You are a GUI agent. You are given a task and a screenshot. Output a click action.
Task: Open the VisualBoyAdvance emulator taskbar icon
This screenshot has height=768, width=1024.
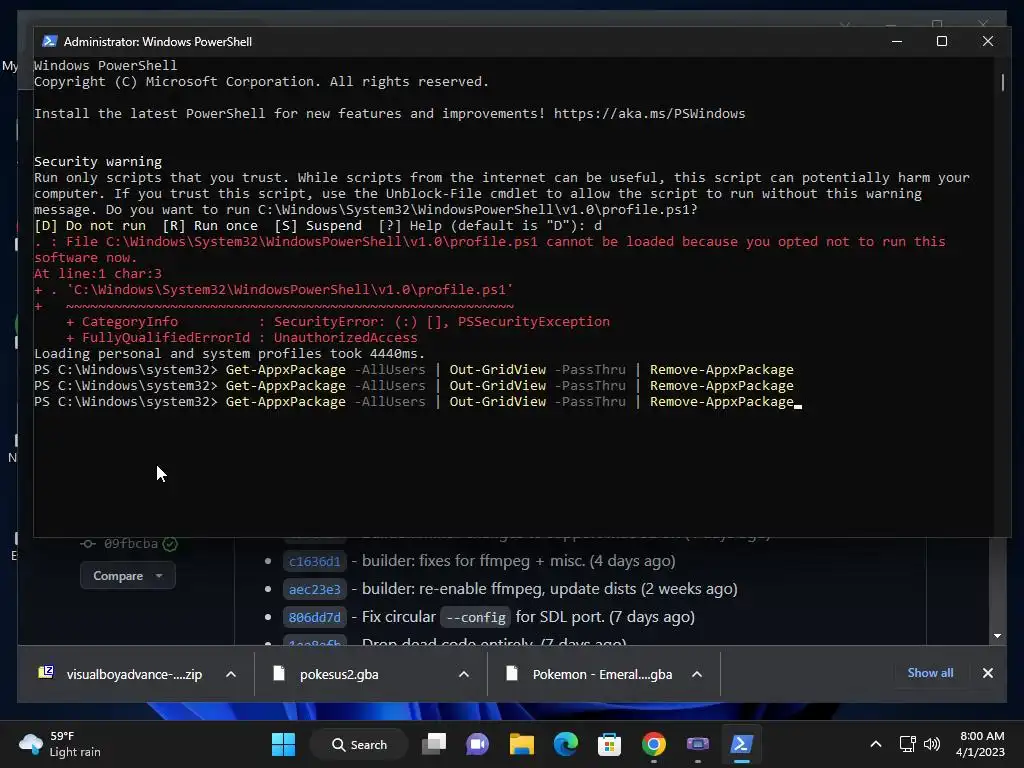click(697, 744)
